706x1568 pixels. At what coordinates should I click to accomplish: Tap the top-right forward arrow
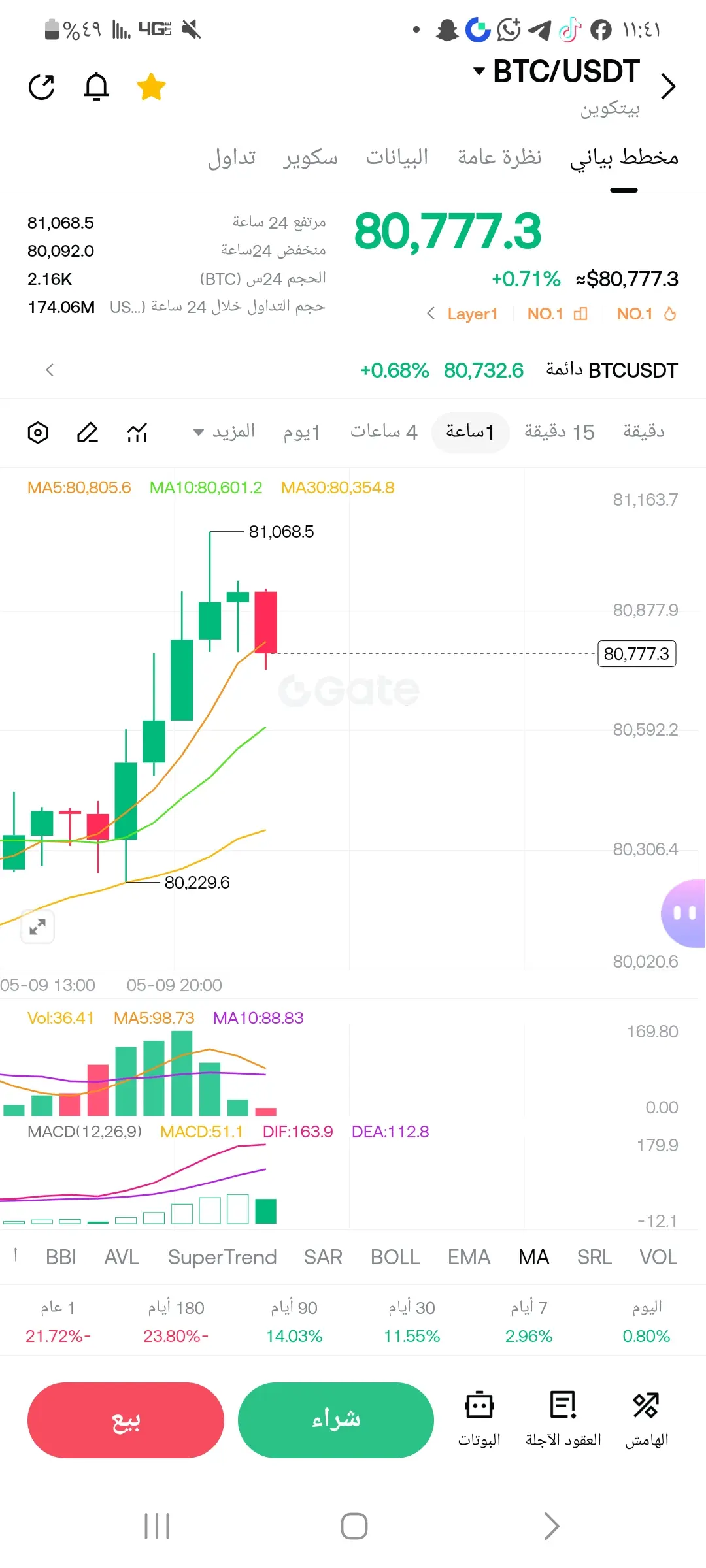pos(667,86)
